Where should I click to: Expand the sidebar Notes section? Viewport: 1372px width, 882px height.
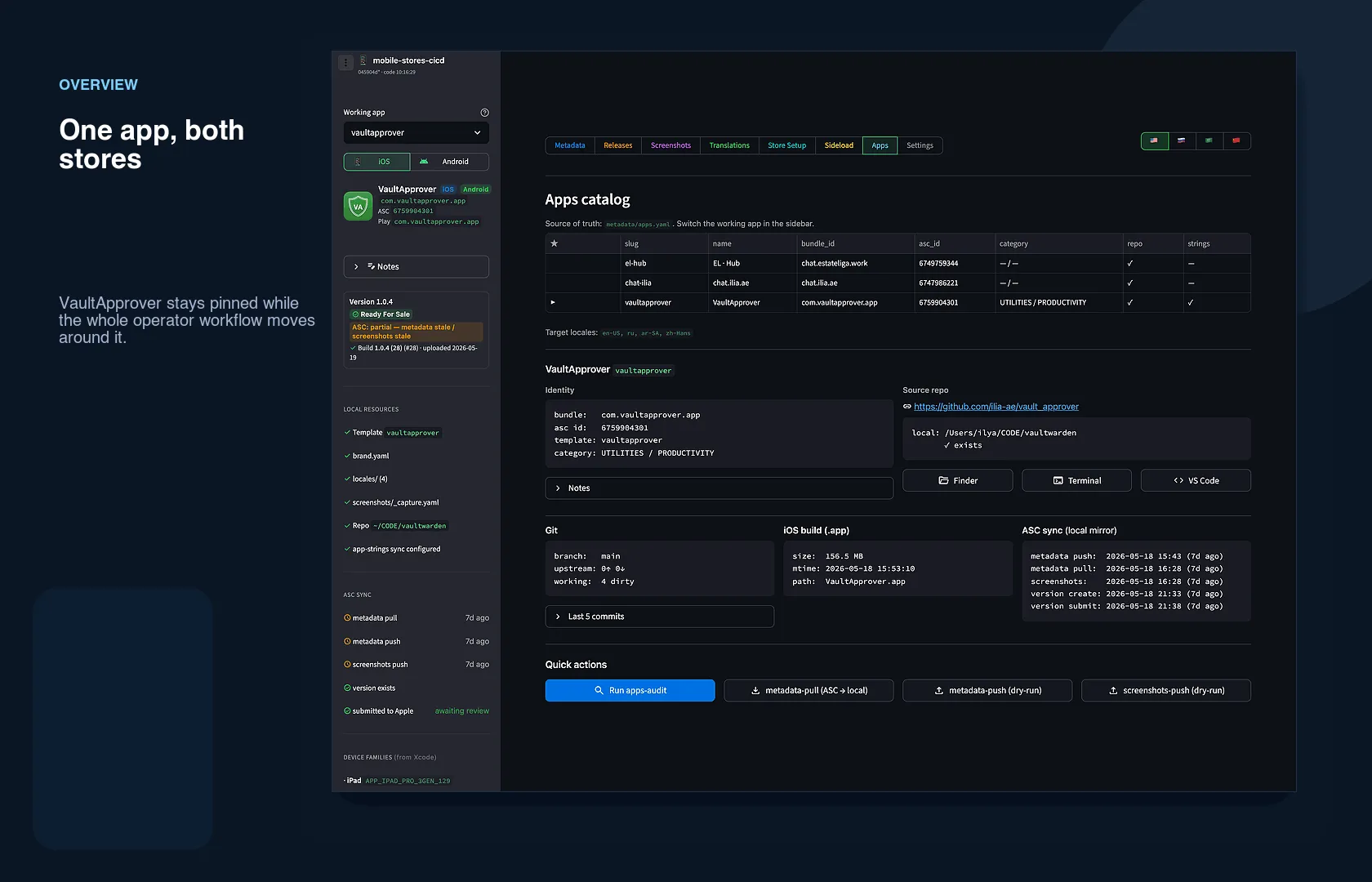pos(416,267)
